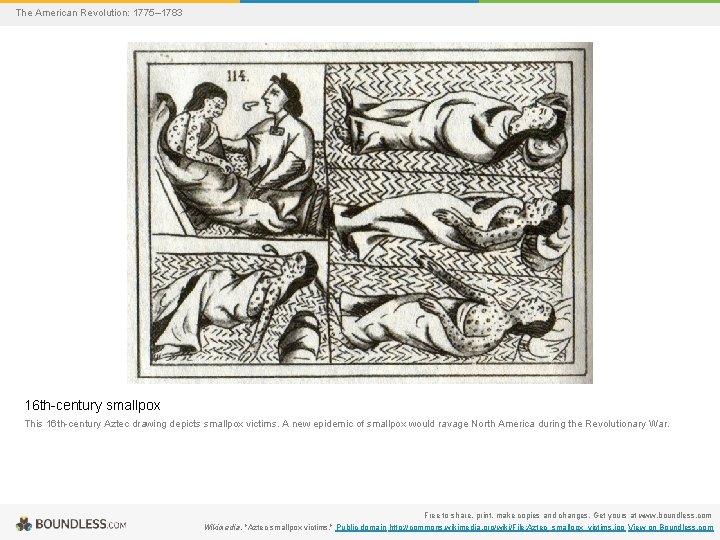Click the header 'The American Revolution: 1775–1783'
The height and width of the screenshot is (540, 720).
[99, 12]
